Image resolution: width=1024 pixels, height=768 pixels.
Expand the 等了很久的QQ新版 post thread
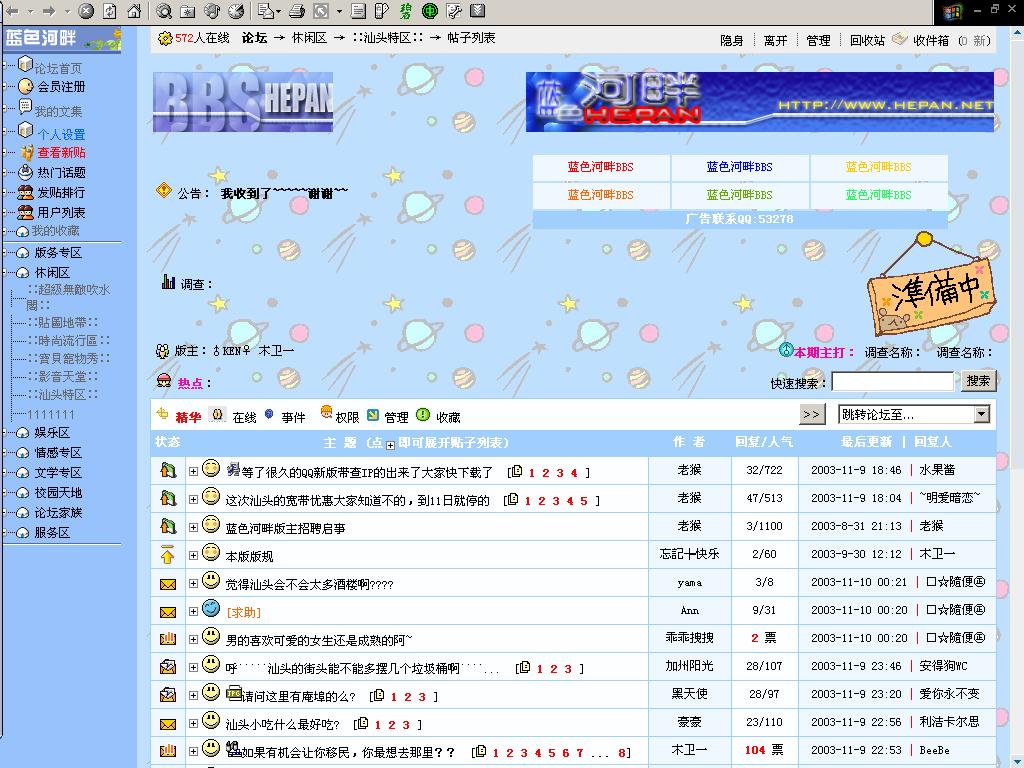[193, 472]
